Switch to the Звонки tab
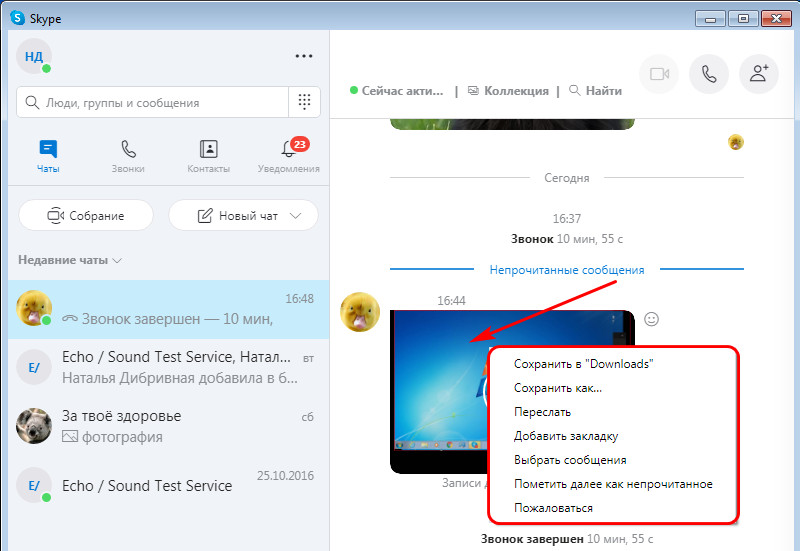Screen dimensions: 800x551 click(128, 157)
